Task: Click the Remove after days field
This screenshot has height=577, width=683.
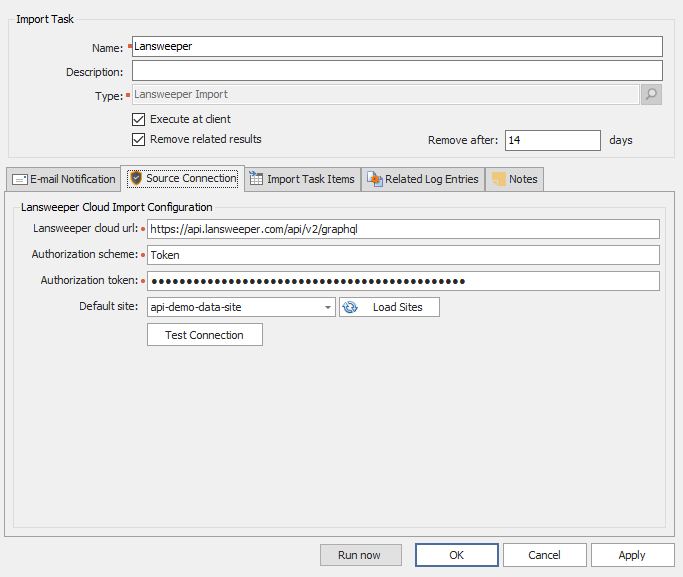Action: (x=553, y=140)
